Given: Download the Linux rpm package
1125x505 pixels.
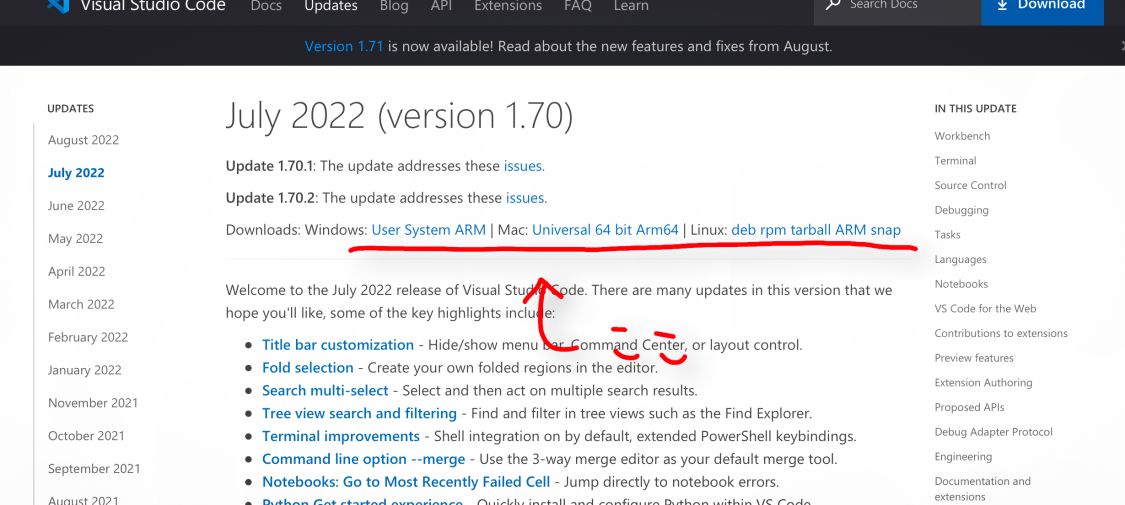Looking at the screenshot, I should (773, 230).
